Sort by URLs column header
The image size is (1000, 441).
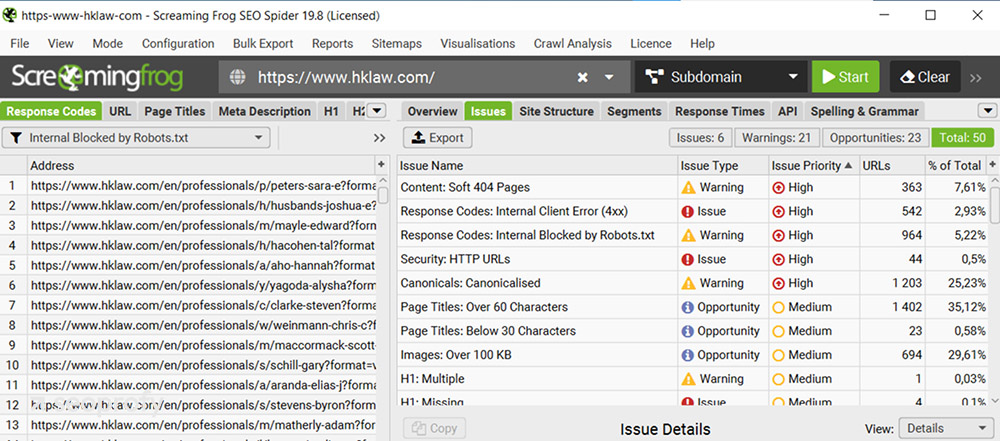pyautogui.click(x=892, y=165)
